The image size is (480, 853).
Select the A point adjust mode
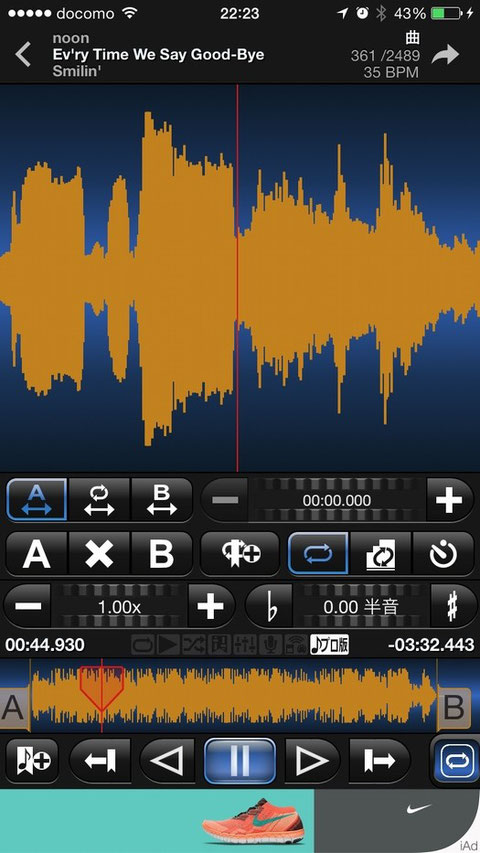36,499
